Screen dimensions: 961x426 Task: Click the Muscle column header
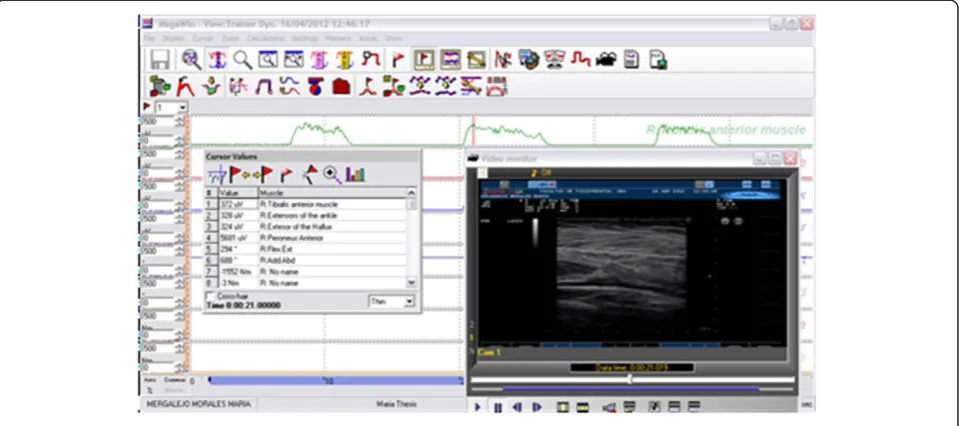pyautogui.click(x=332, y=192)
